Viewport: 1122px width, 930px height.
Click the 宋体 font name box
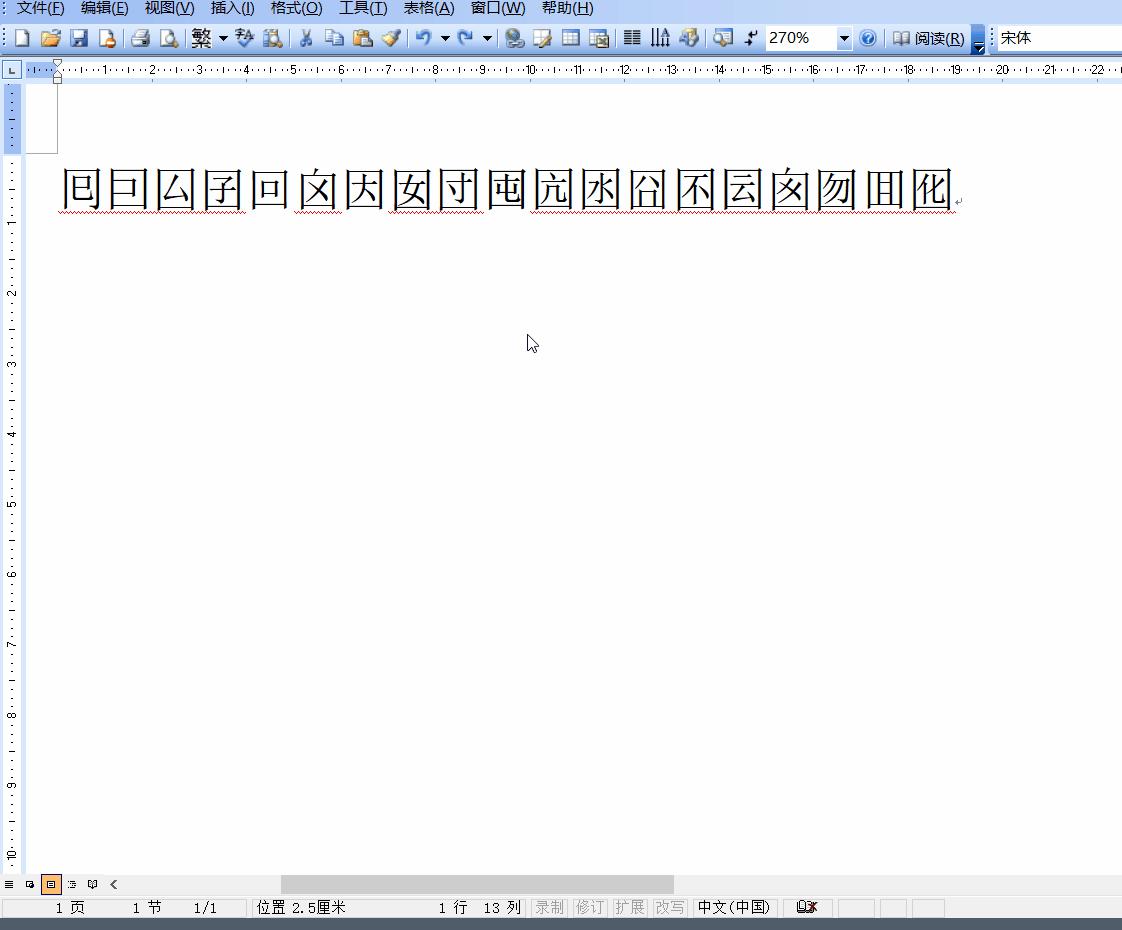[1060, 38]
